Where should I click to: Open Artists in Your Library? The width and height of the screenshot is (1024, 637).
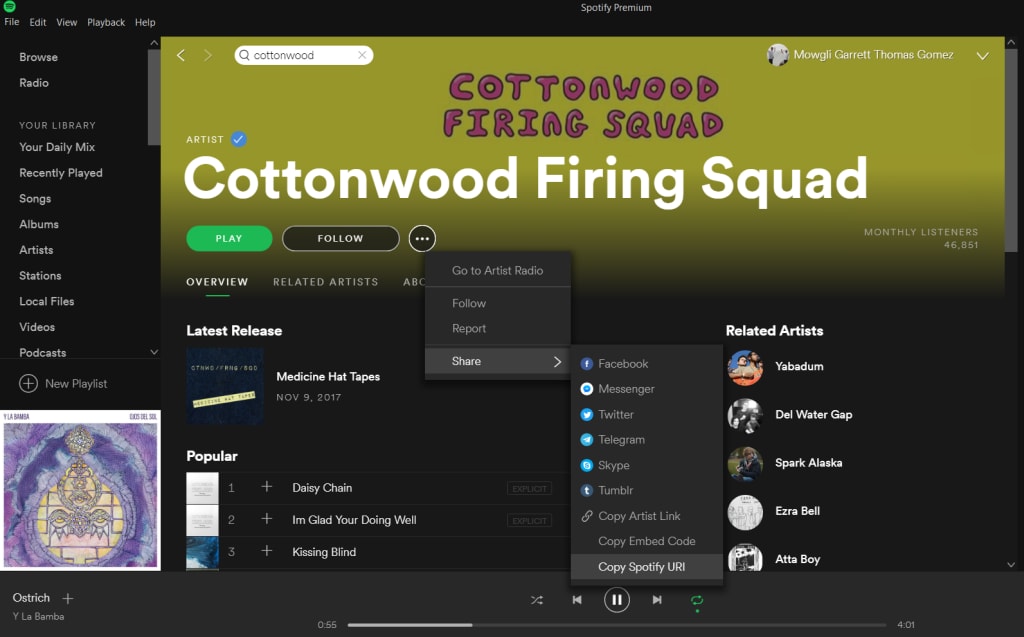pyautogui.click(x=37, y=250)
